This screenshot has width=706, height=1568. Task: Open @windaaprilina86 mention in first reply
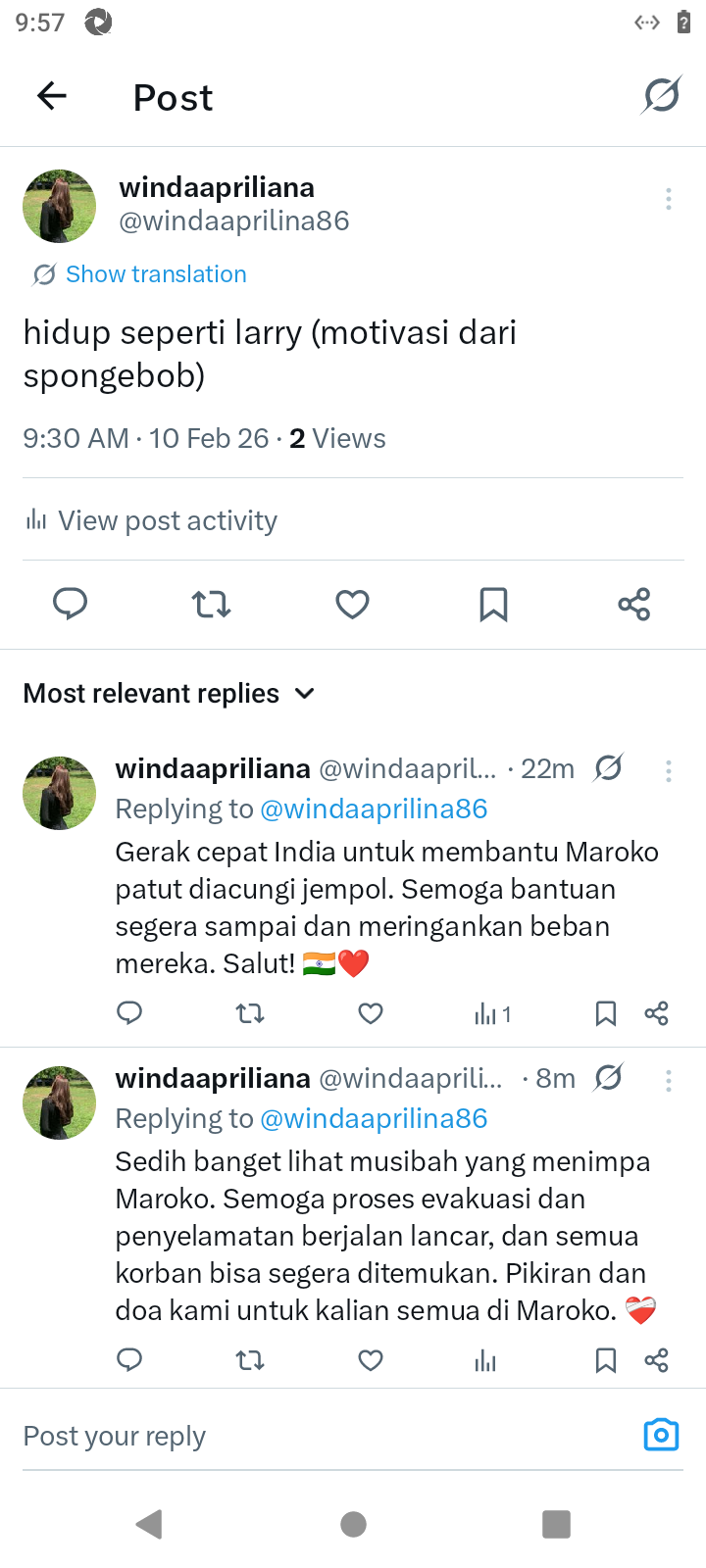[x=374, y=809]
